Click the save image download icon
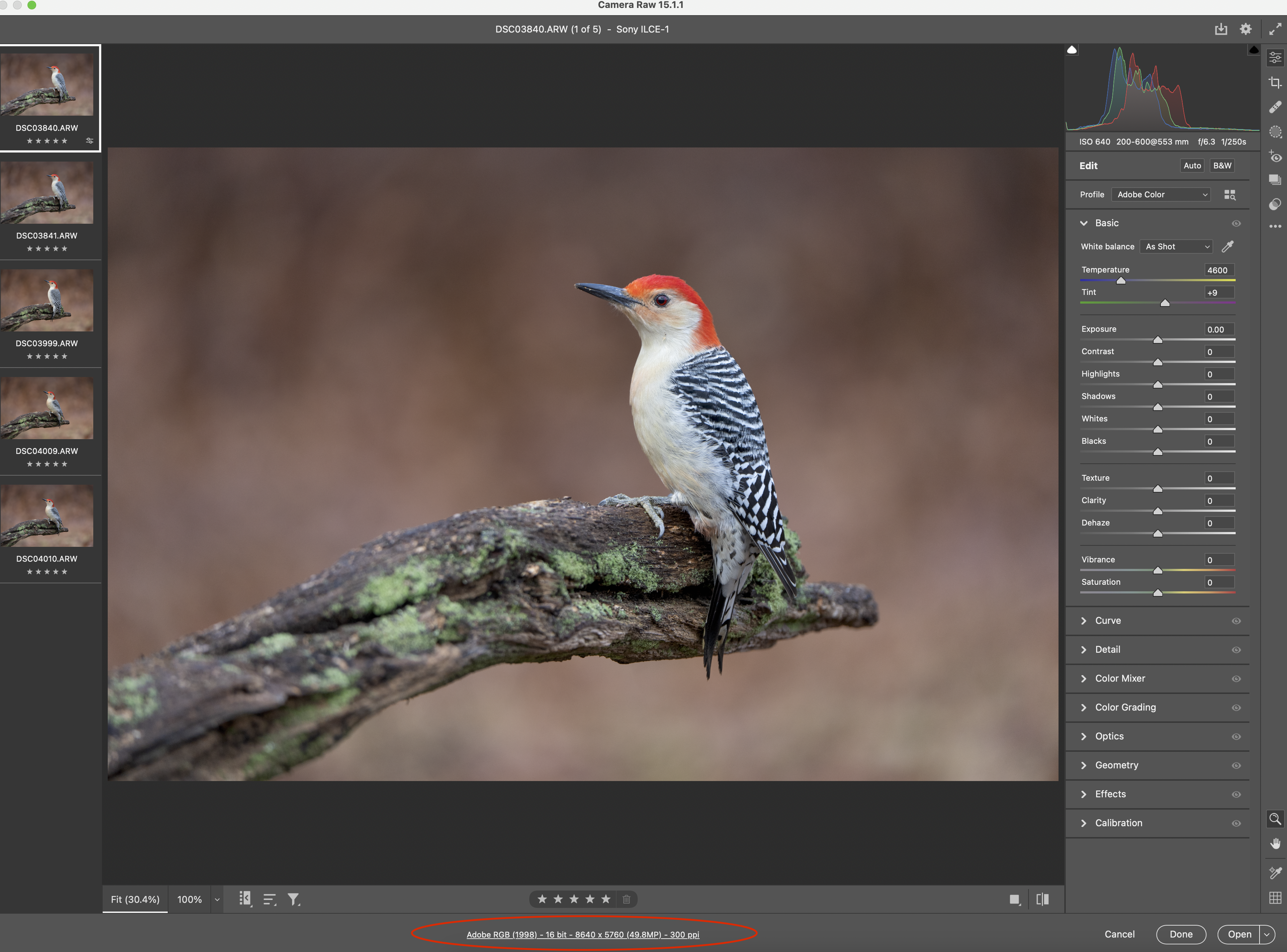This screenshot has width=1287, height=952. (x=1221, y=29)
